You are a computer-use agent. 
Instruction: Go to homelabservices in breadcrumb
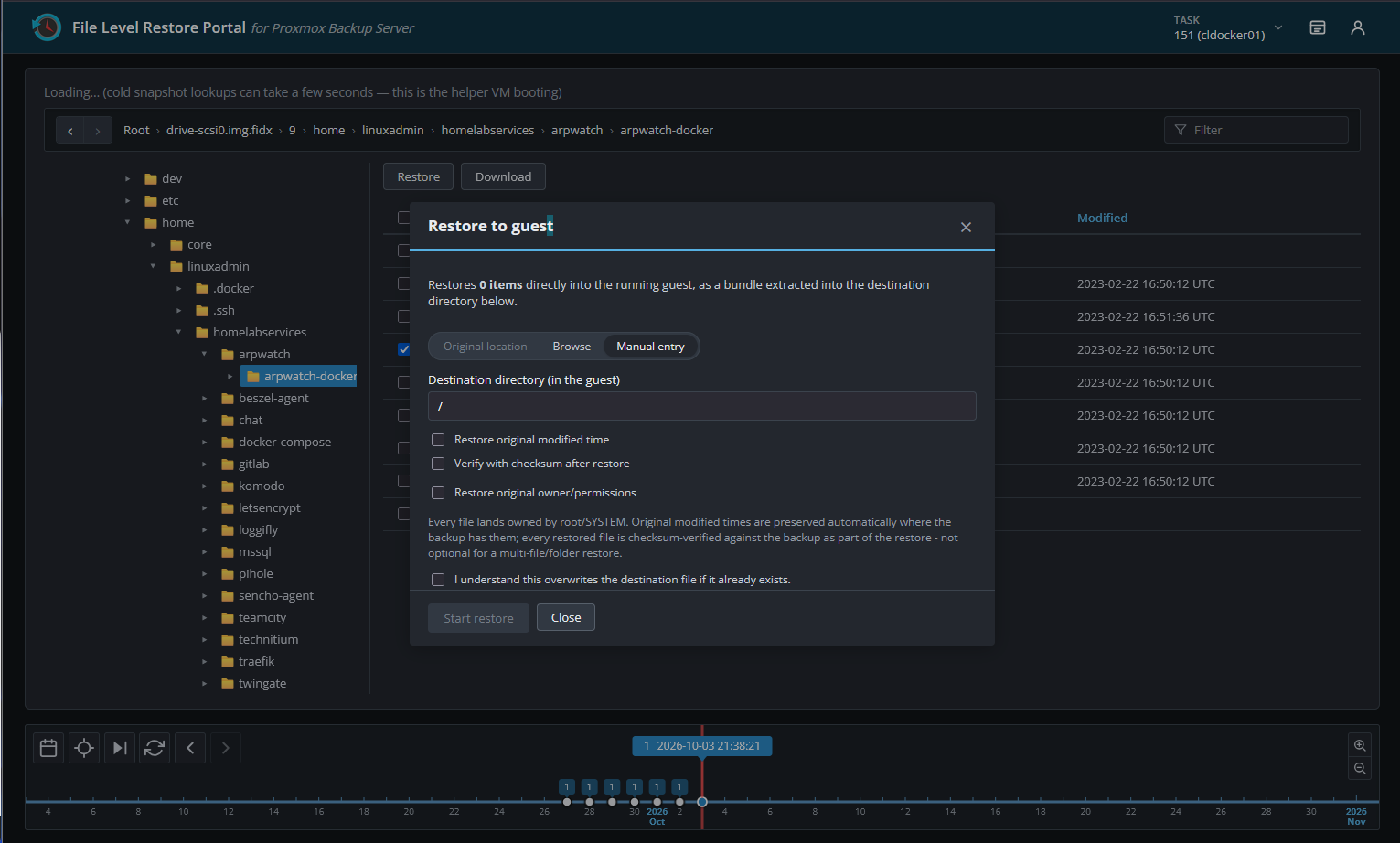click(487, 131)
